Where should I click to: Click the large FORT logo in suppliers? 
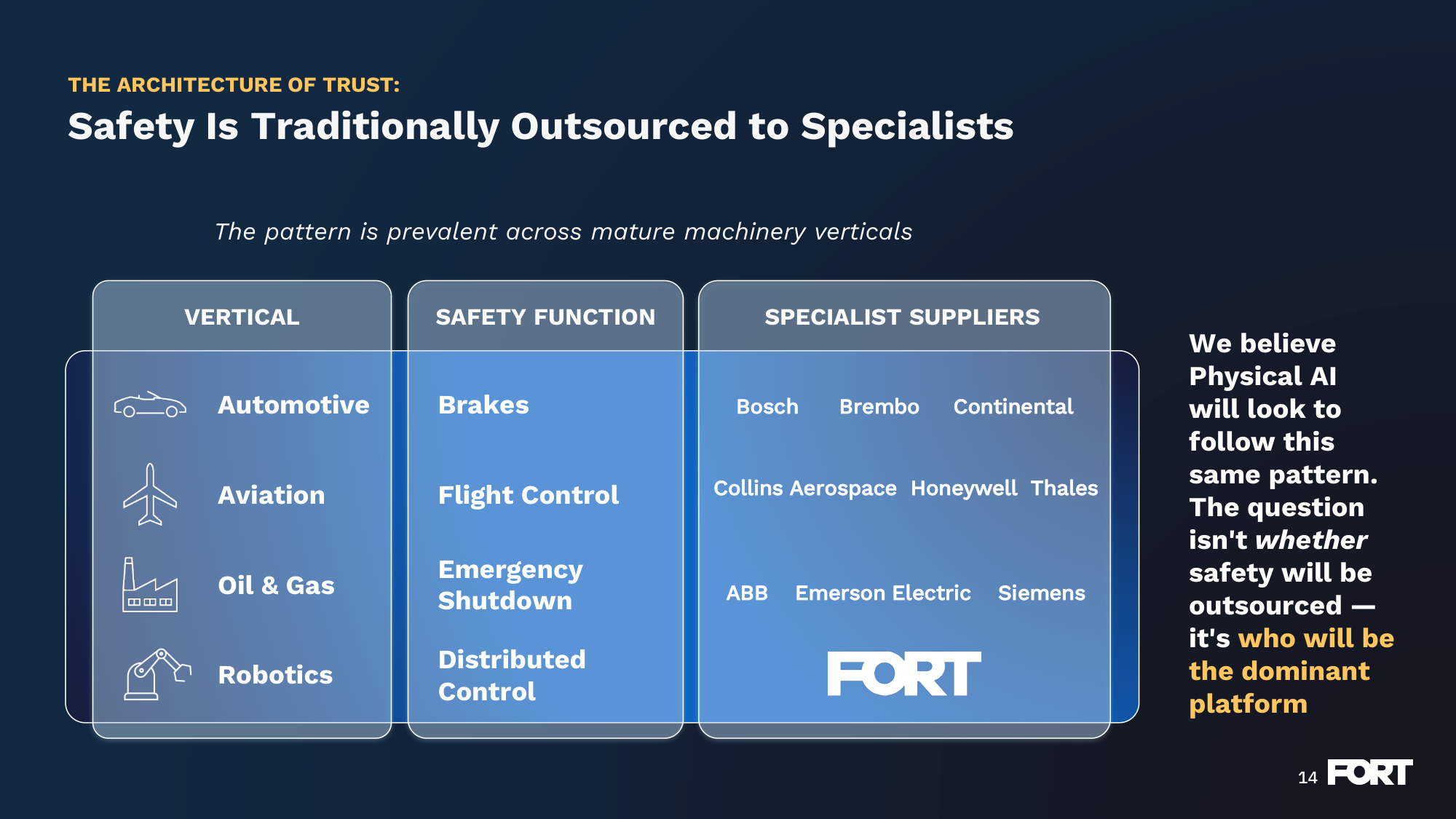904,673
